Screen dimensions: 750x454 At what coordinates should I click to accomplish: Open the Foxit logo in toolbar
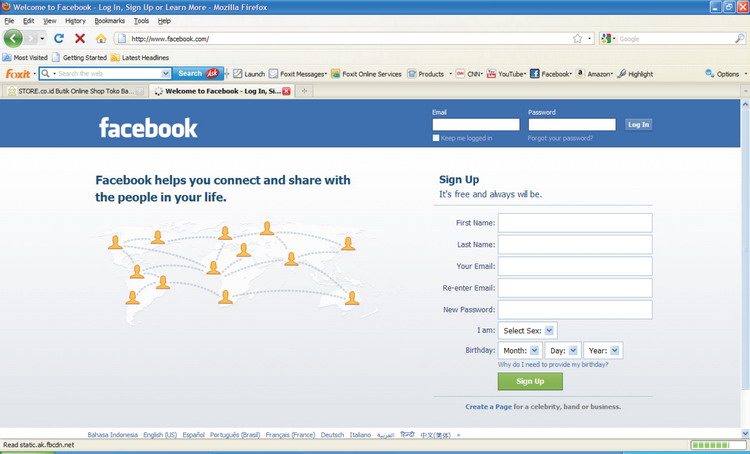coord(18,74)
